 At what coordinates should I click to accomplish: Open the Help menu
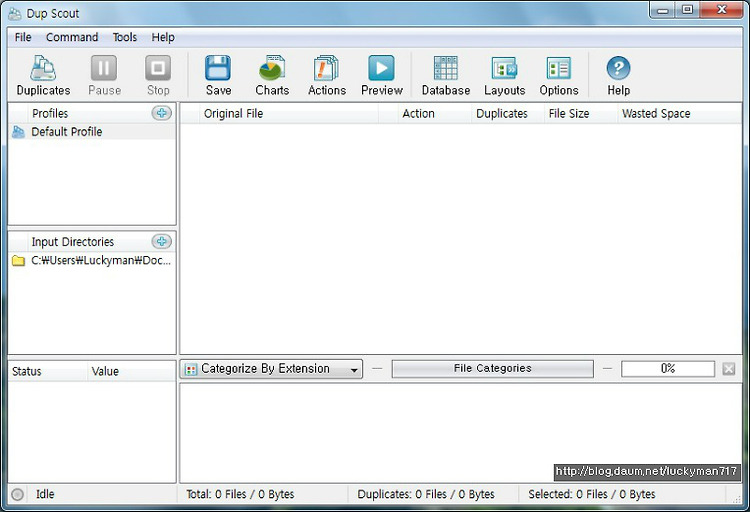pos(163,37)
